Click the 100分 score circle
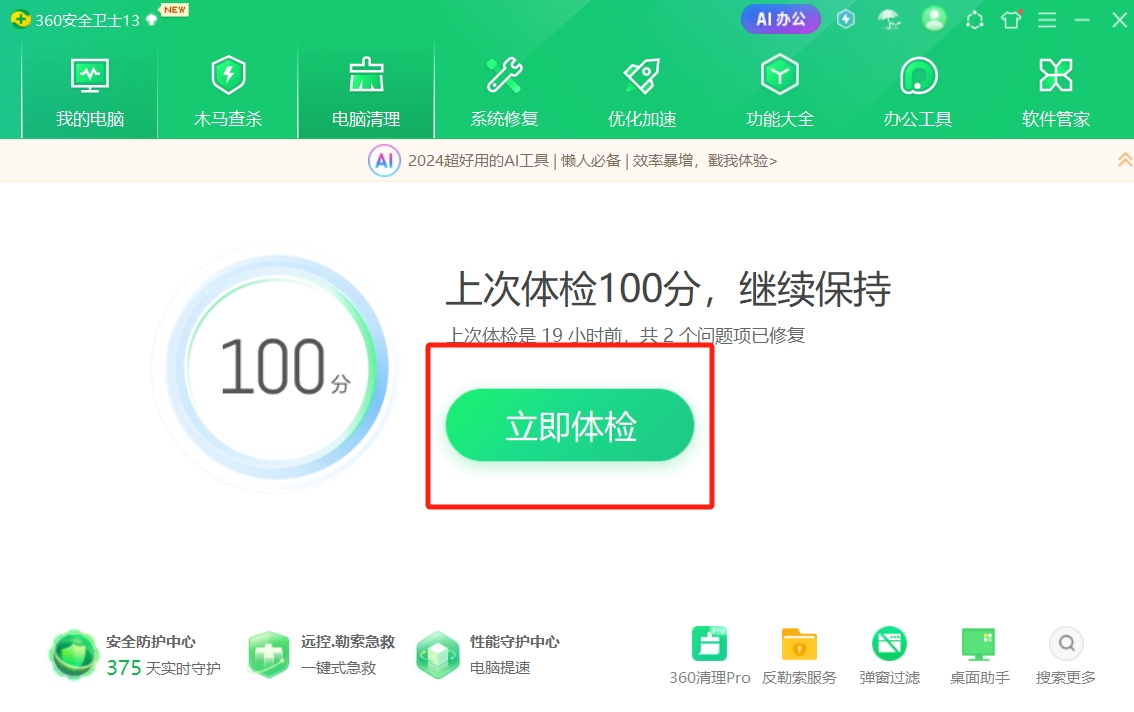 pyautogui.click(x=277, y=368)
